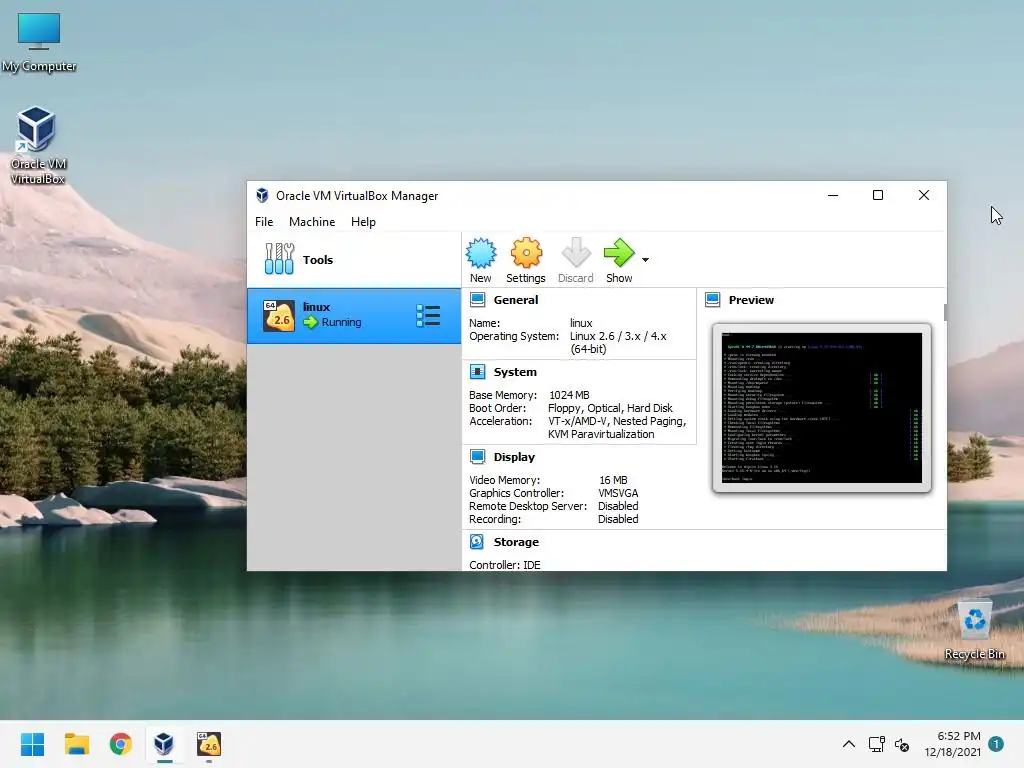Click the linux VM taskbar icon
Screen dimensions: 1024x768
coord(209,744)
